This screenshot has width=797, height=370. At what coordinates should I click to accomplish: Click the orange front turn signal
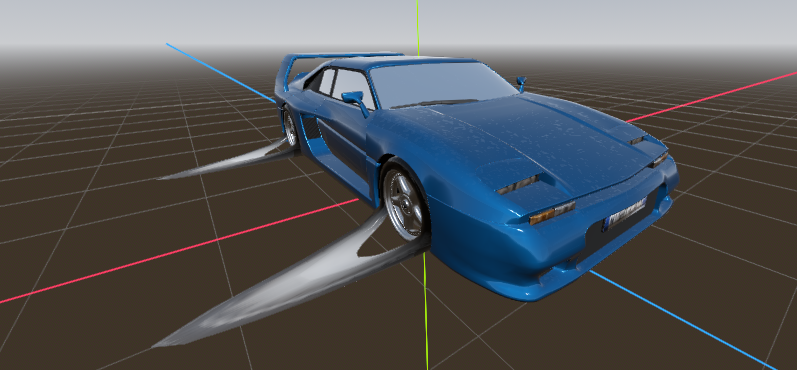coord(542,217)
